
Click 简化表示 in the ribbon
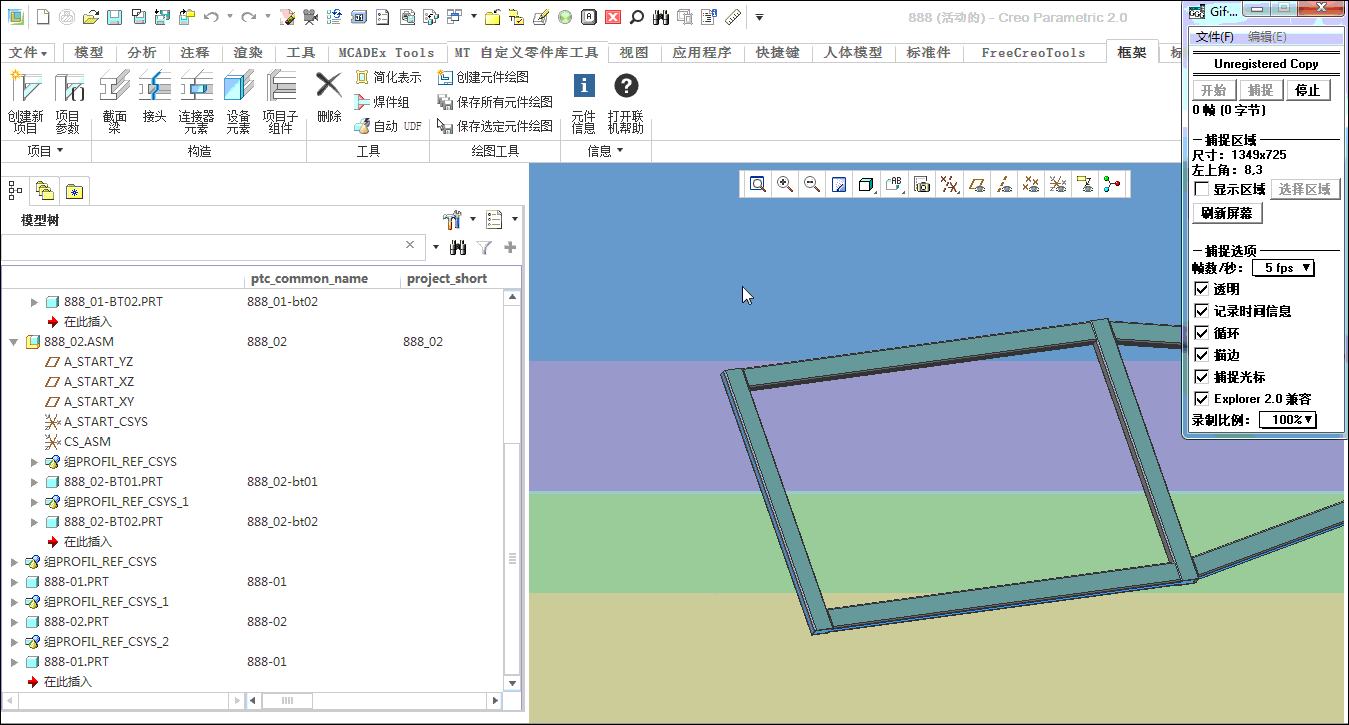388,77
